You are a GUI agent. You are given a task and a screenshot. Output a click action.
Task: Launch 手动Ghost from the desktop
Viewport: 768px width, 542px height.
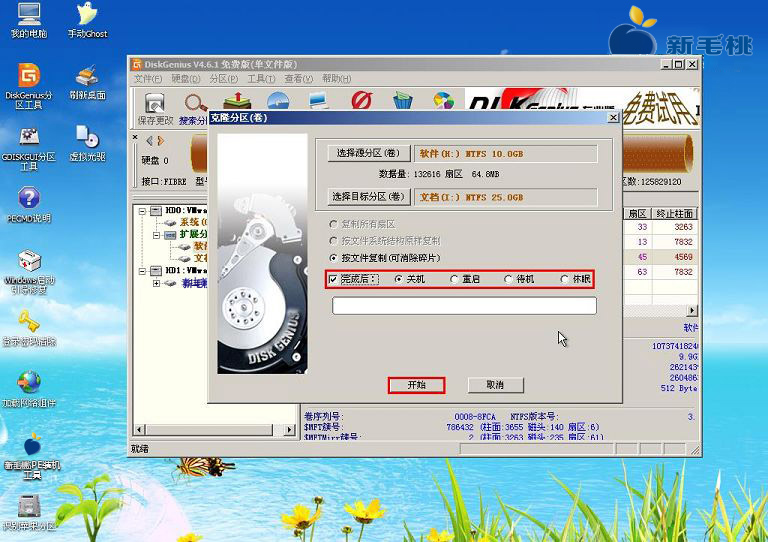(87, 21)
